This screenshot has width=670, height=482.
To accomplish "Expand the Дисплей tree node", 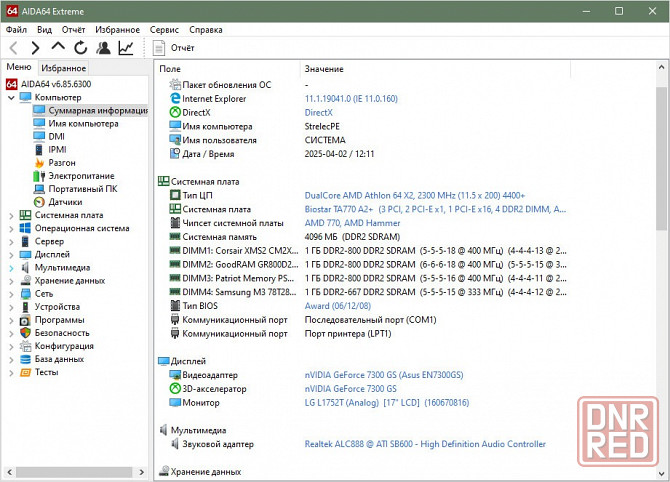I will [x=12, y=255].
